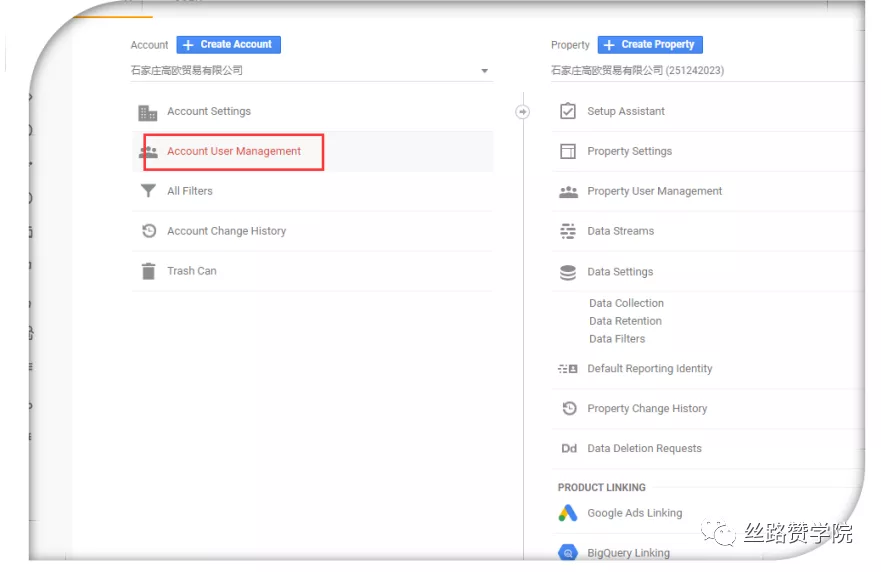Screen dimensions: 881x572
Task: Click the Default Reporting Identity icon
Action: (568, 369)
